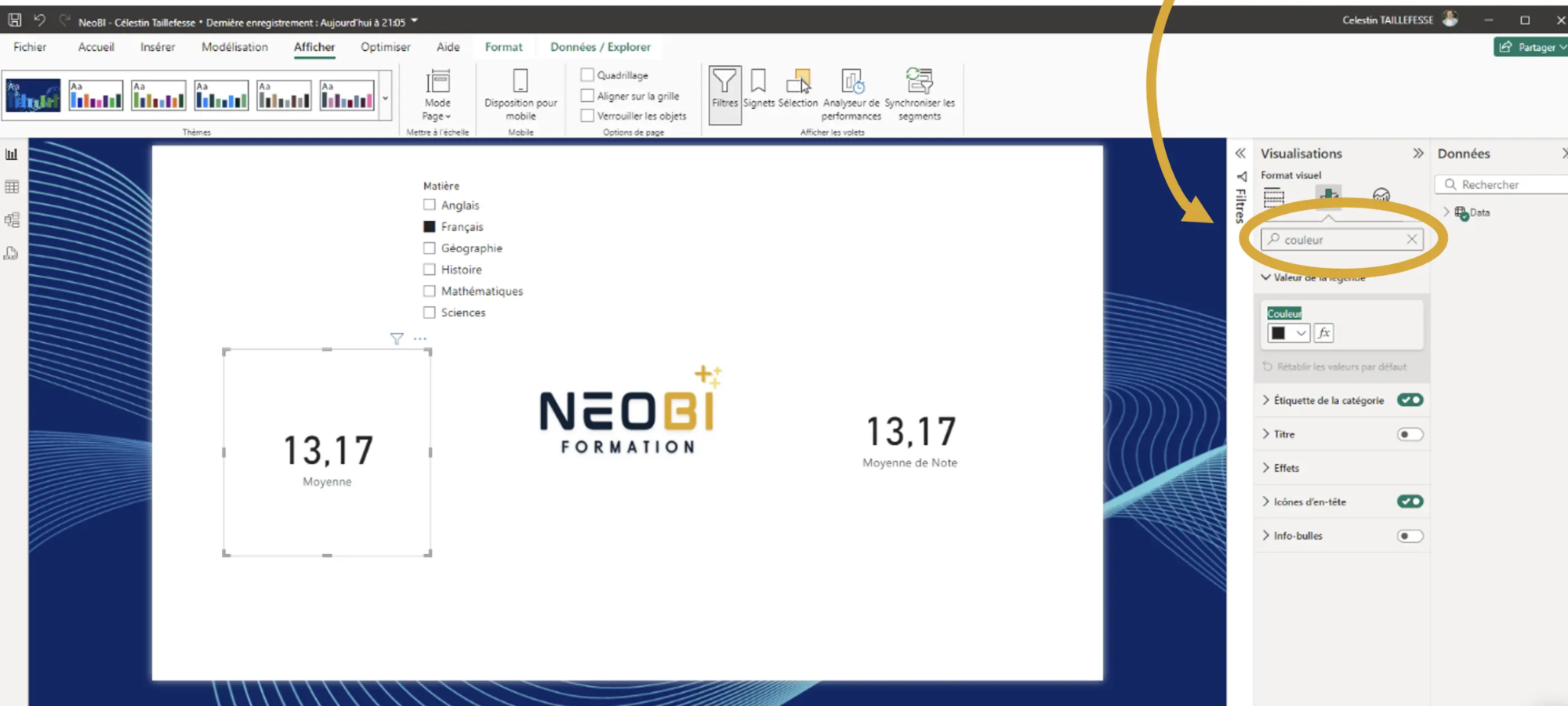
Task: Switch to Modélisation tab
Action: pyautogui.click(x=234, y=47)
